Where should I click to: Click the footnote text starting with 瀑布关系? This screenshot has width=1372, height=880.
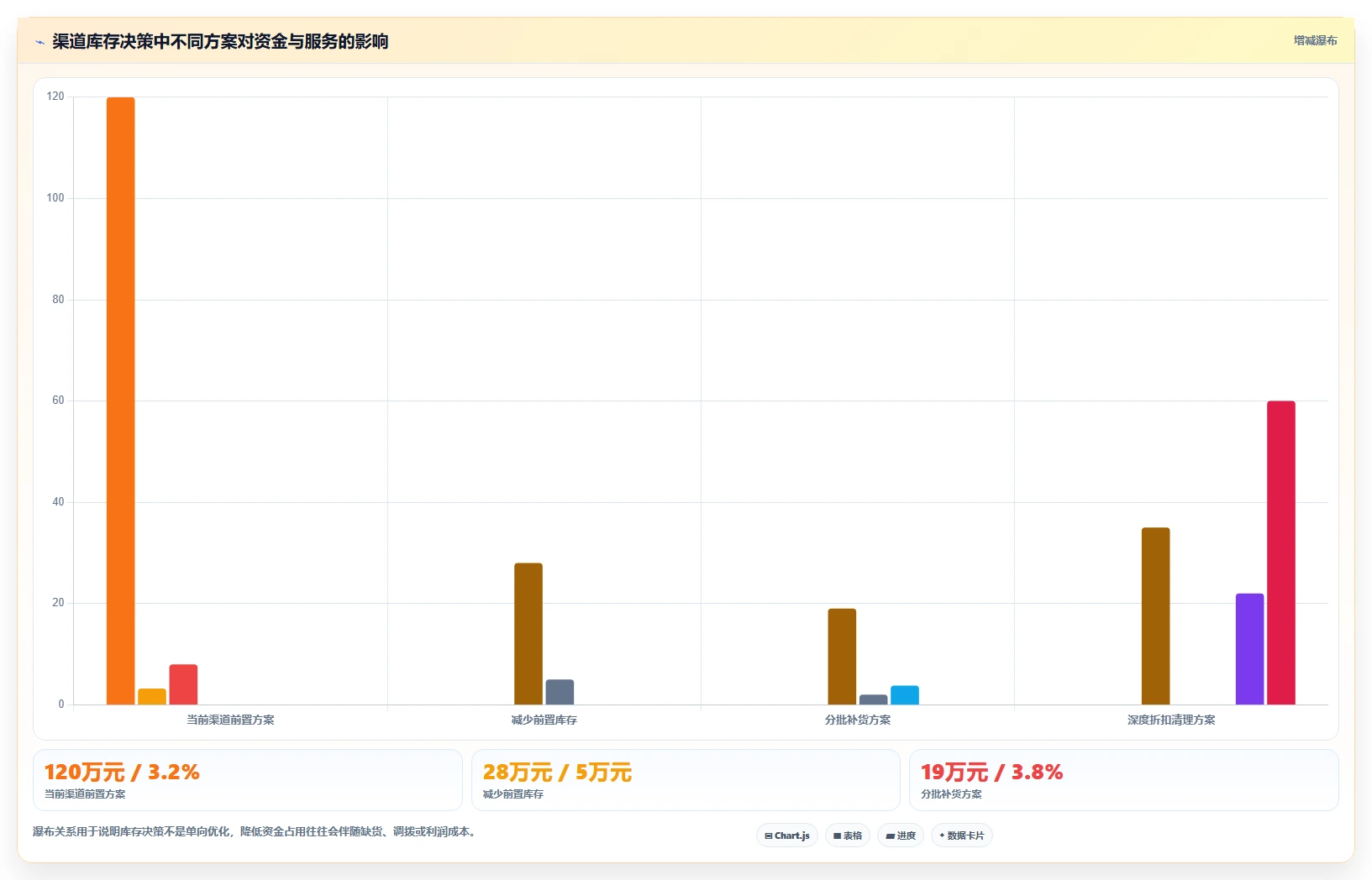256,832
